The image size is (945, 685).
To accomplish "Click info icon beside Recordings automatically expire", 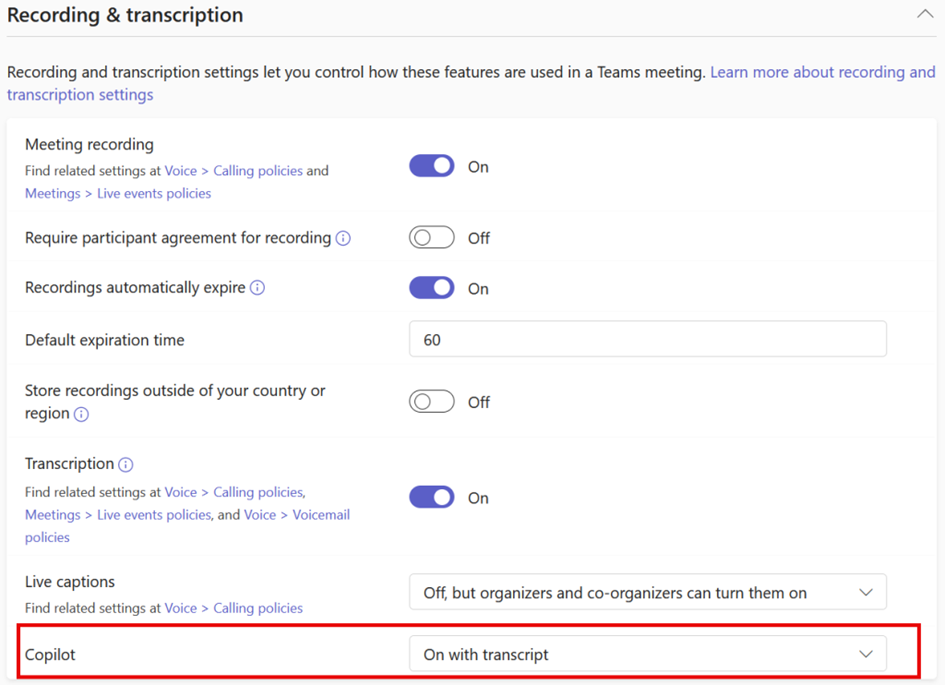I will [x=257, y=288].
